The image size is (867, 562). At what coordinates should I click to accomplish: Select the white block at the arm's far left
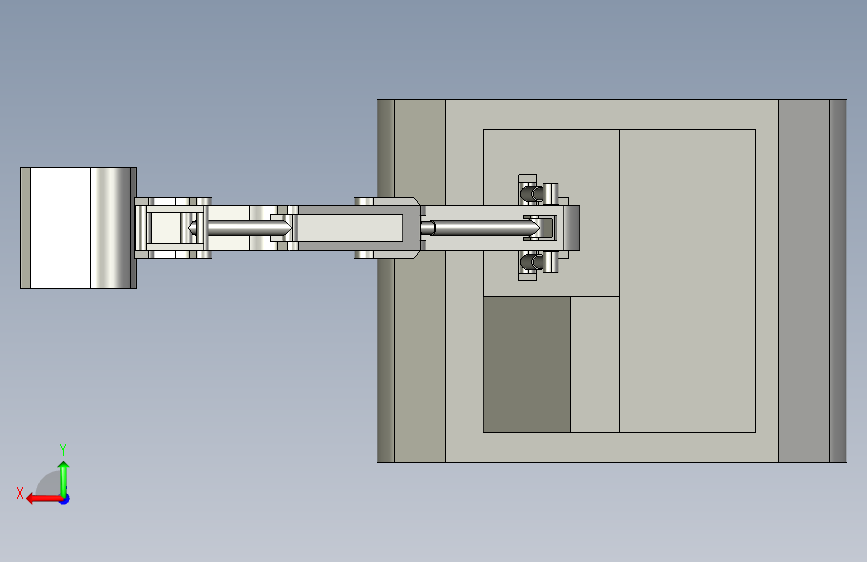[x=60, y=228]
